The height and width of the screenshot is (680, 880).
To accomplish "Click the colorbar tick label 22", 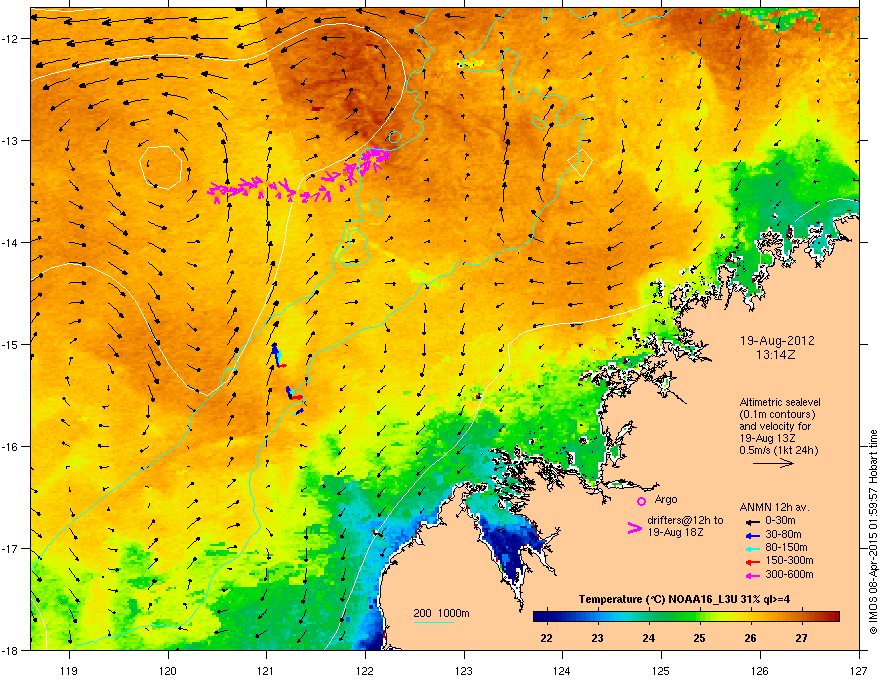I will (x=546, y=638).
